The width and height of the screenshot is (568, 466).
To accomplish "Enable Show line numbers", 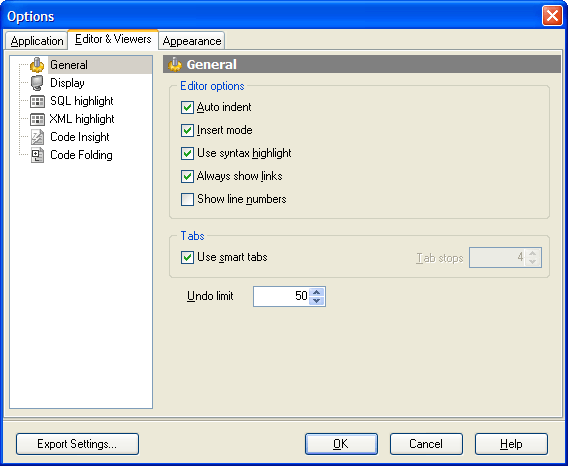I will coord(187,199).
